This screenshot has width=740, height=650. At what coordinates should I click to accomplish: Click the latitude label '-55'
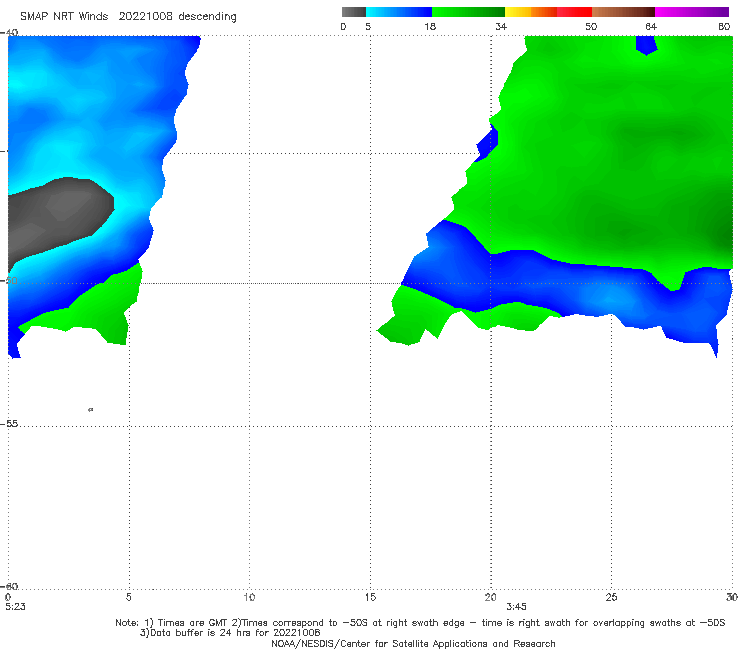coord(9,424)
